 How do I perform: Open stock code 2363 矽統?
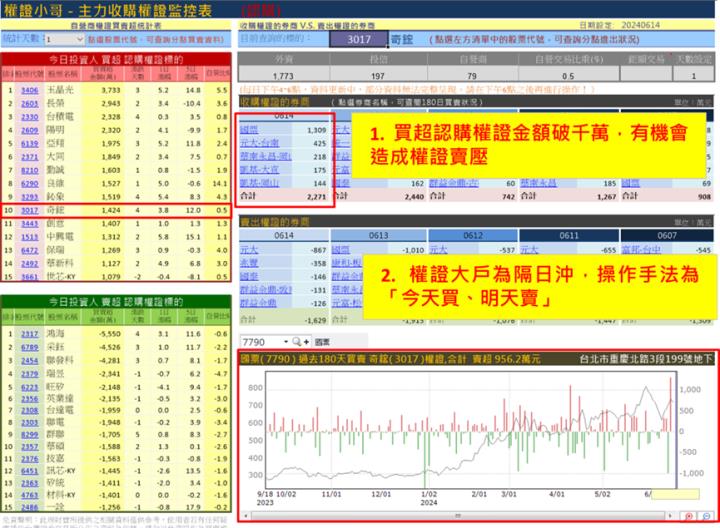click(30, 483)
